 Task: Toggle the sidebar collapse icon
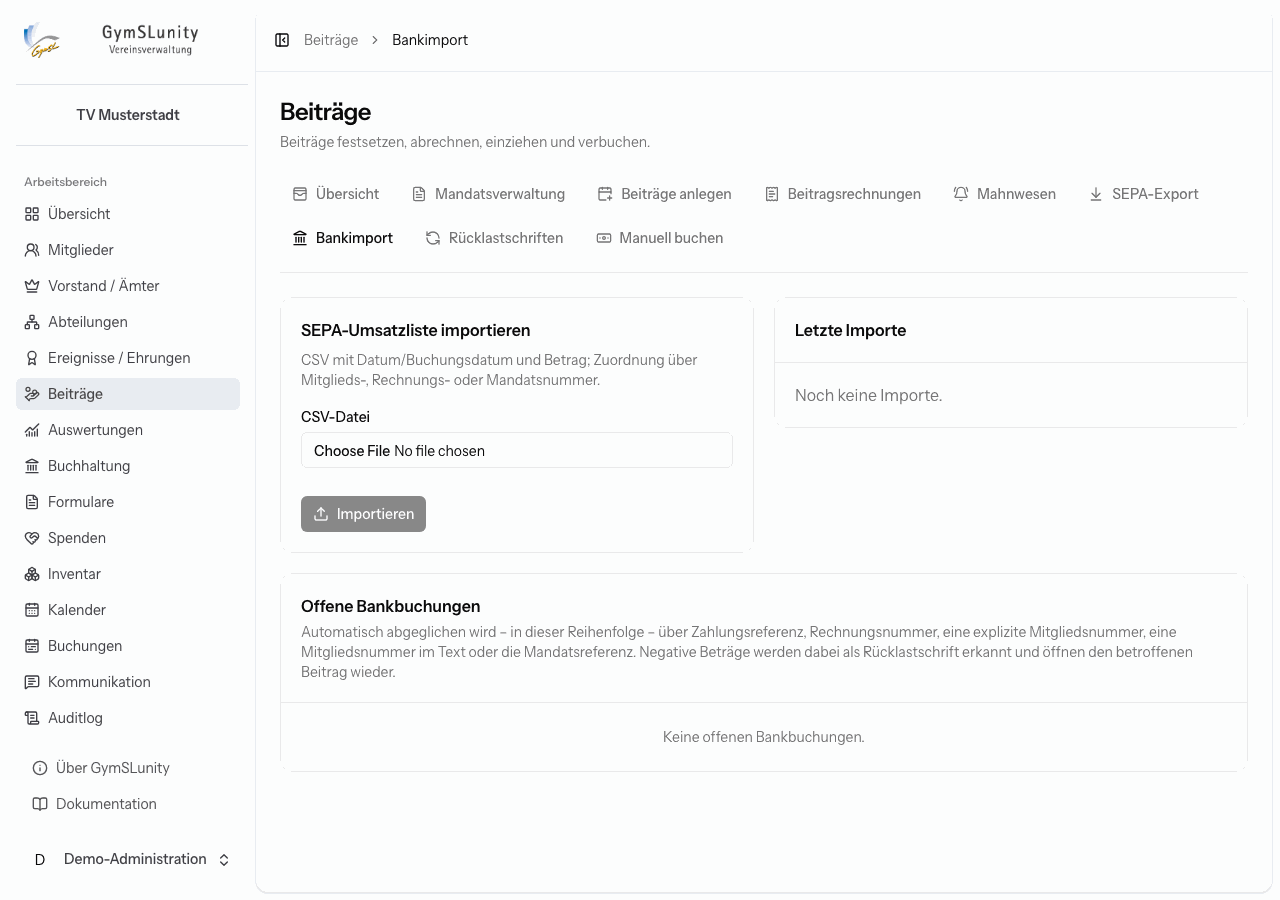[x=282, y=40]
